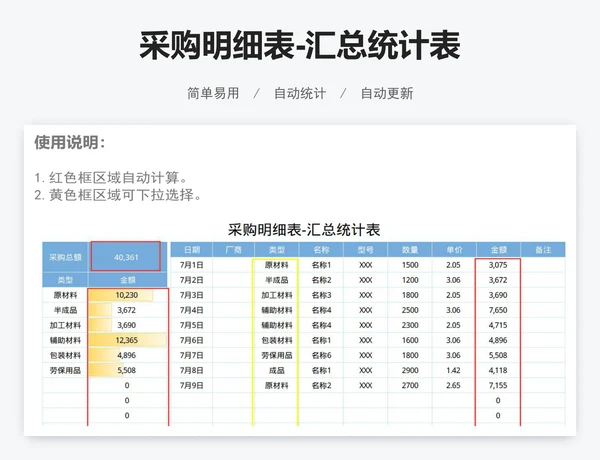Select the quantity cell 1500

point(410,265)
